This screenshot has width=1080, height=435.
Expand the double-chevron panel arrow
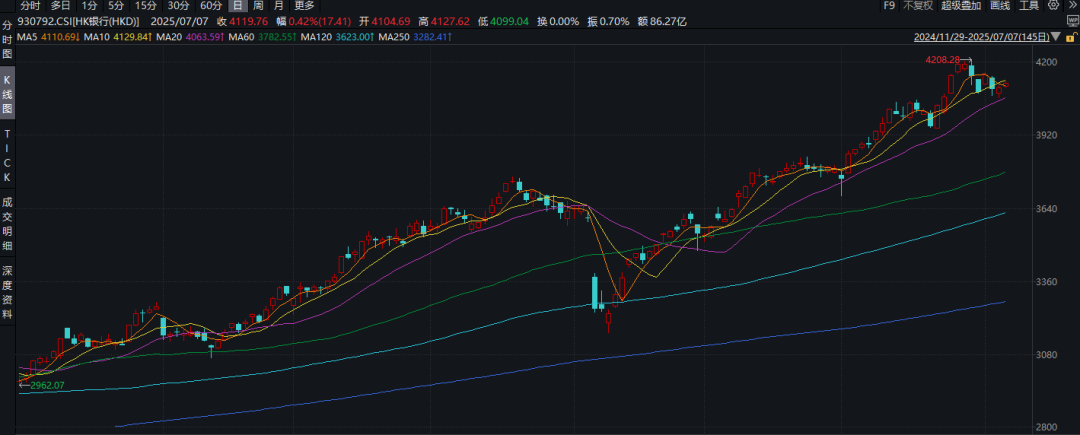coord(1072,5)
